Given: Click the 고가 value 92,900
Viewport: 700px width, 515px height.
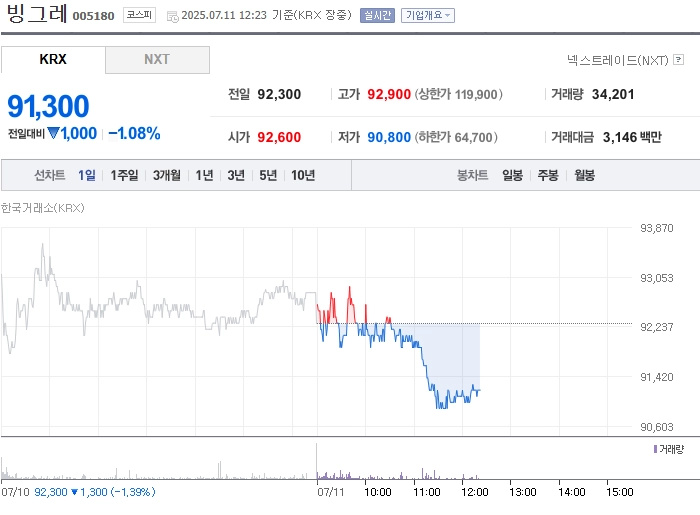Looking at the screenshot, I should point(389,94).
